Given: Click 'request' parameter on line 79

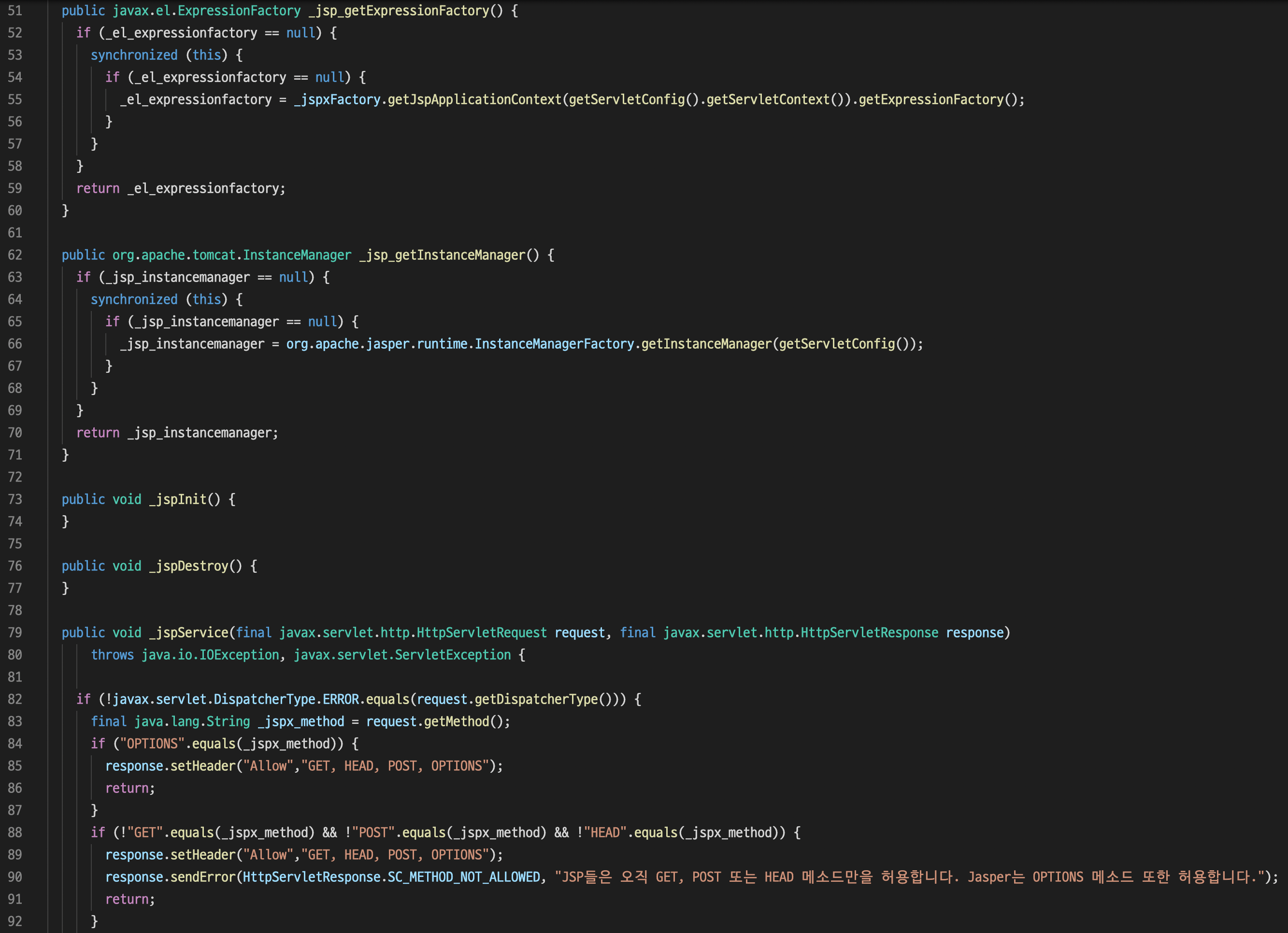Looking at the screenshot, I should click(x=579, y=632).
